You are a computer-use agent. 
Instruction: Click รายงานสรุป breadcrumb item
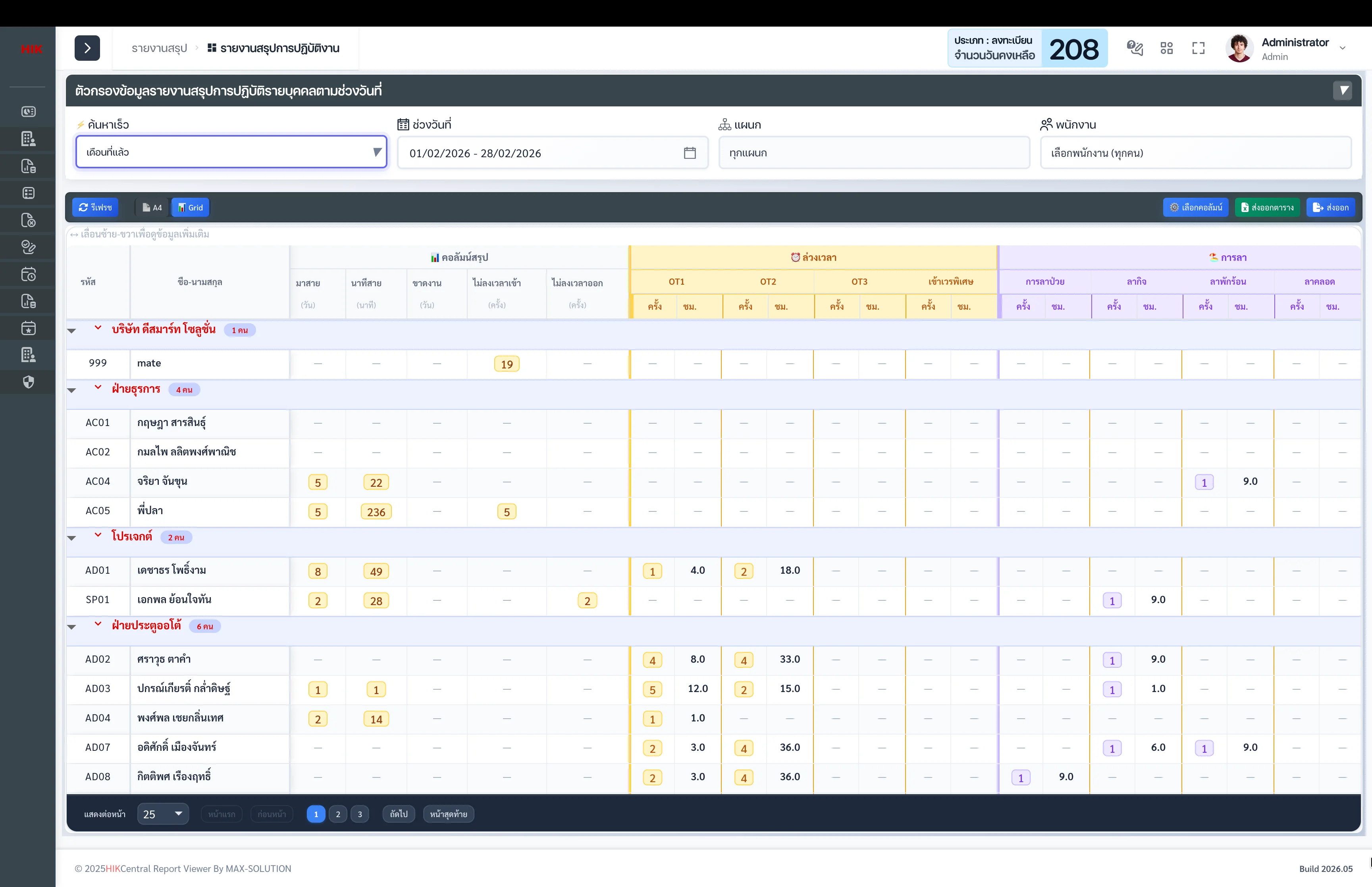(x=160, y=48)
